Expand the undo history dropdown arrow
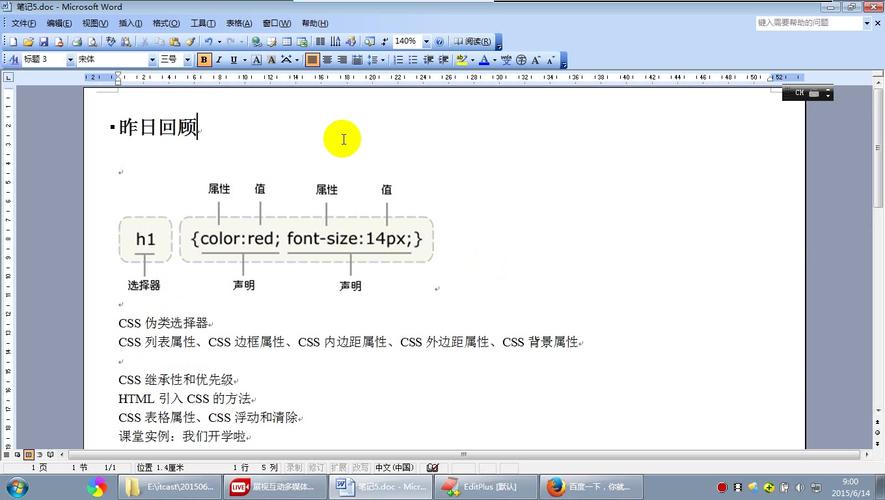Viewport: 885px width, 500px height. (219, 41)
